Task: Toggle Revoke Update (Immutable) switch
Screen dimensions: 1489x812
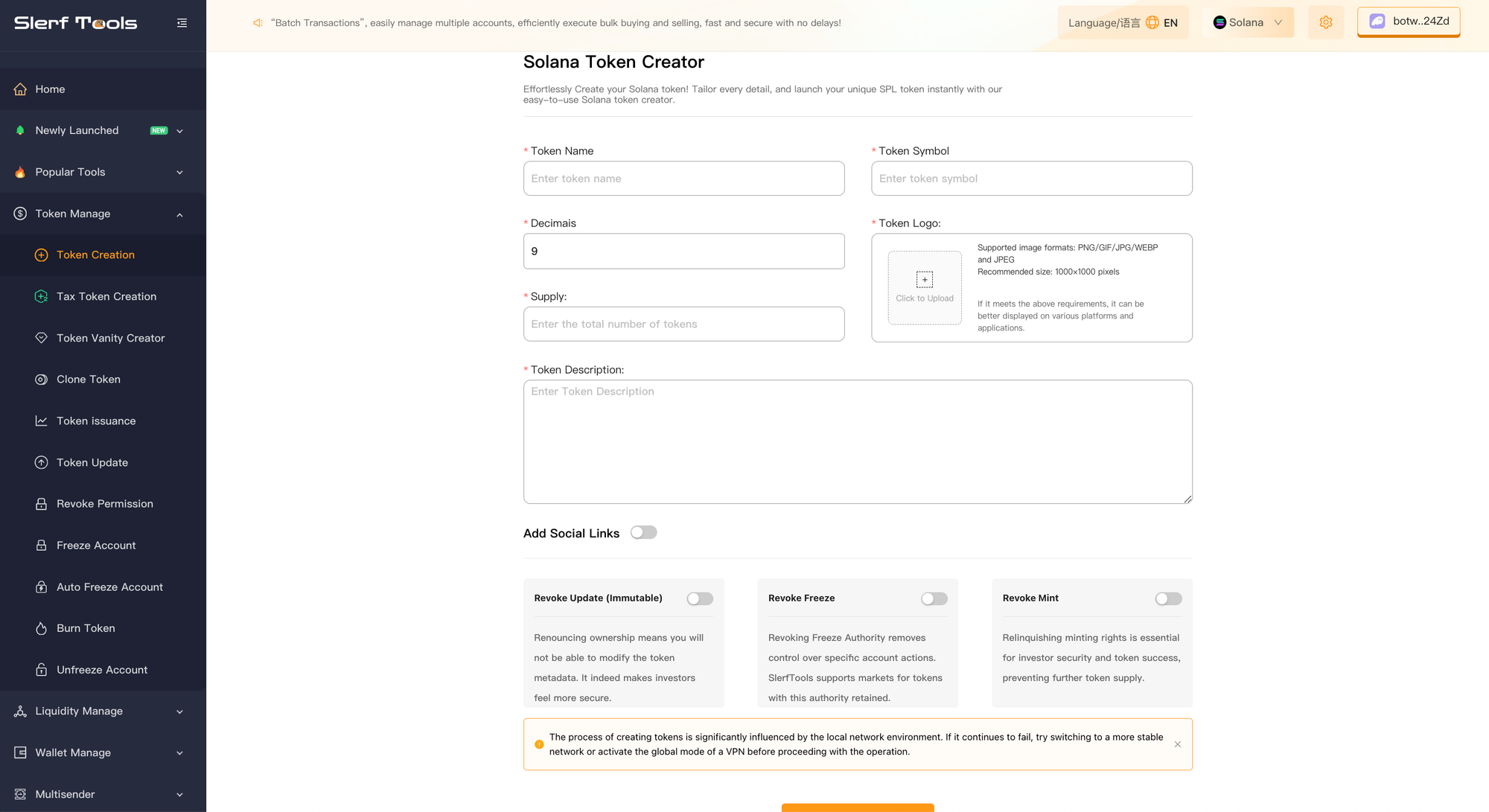Action: [x=699, y=598]
